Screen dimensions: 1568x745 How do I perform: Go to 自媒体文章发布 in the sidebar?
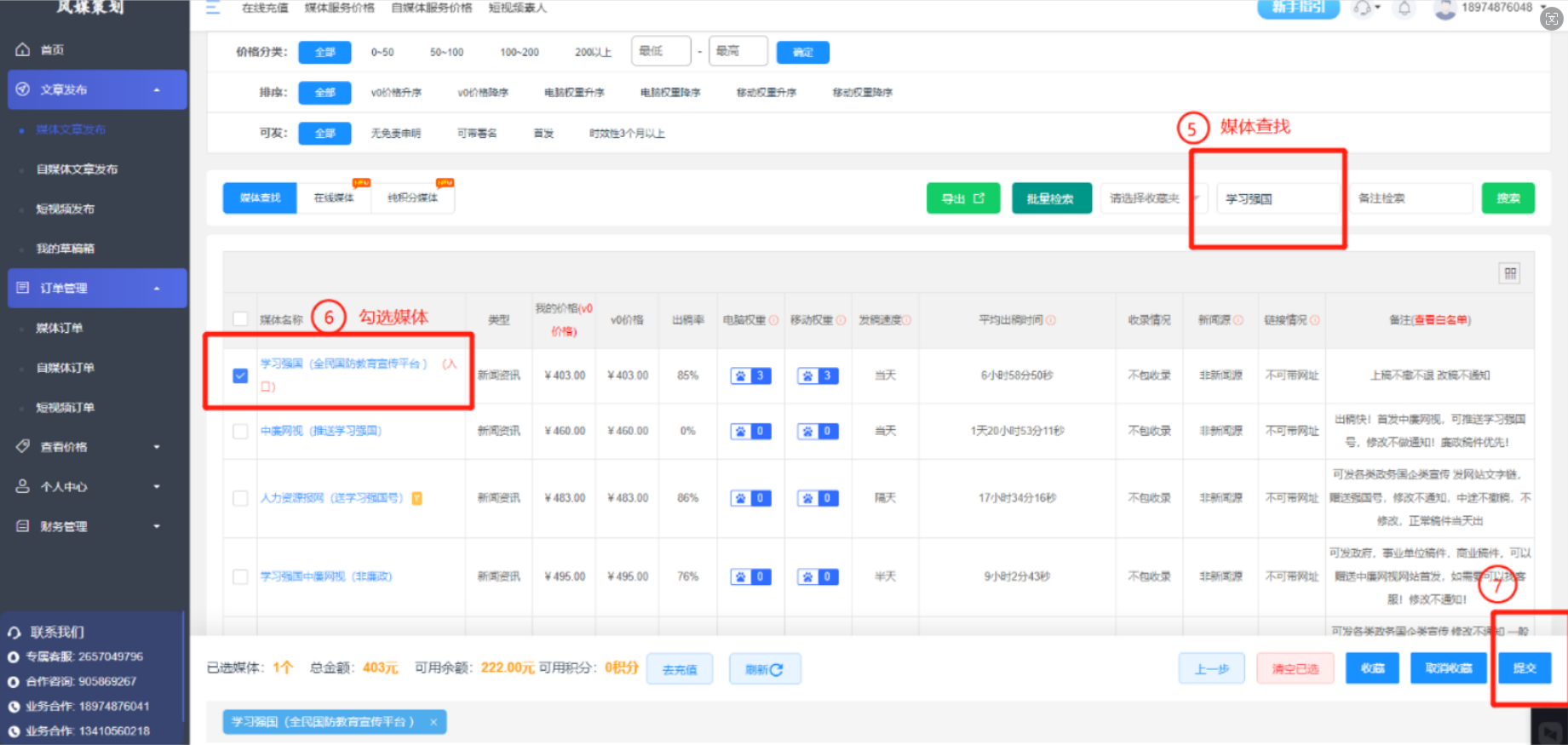(77, 169)
